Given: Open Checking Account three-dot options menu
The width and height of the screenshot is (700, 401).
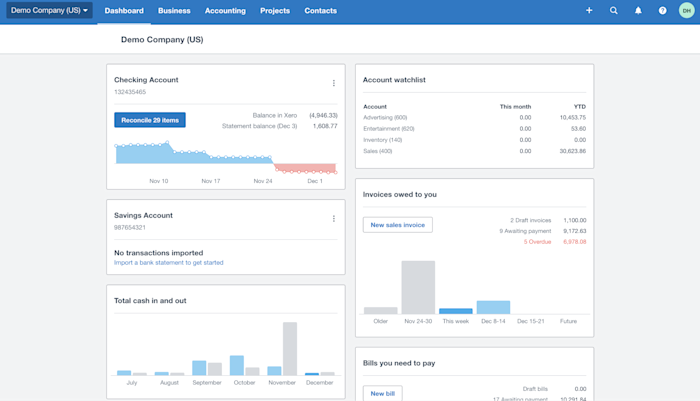Looking at the screenshot, I should tap(333, 83).
